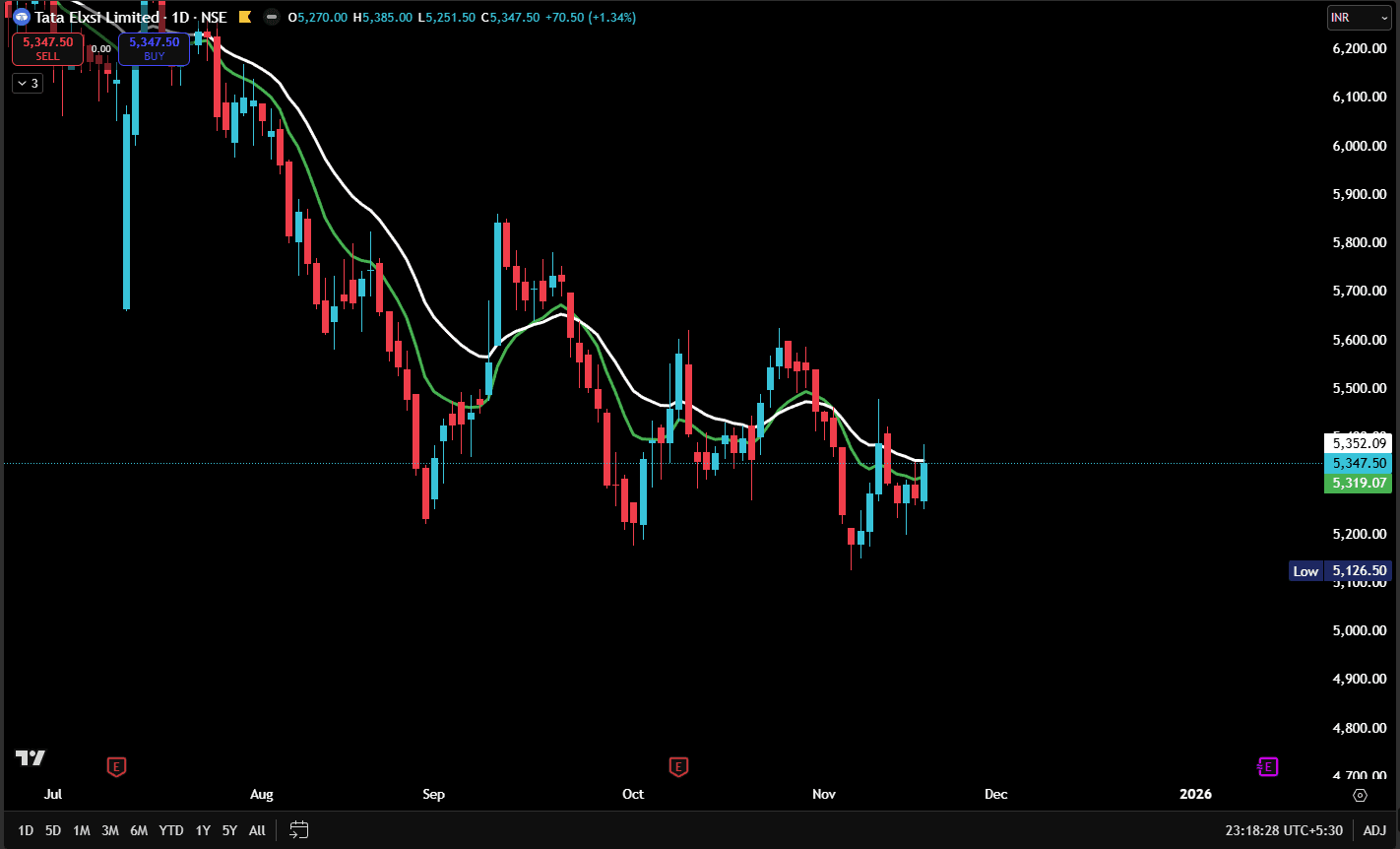Select the 5D time range
This screenshot has height=849, width=1400.
(x=53, y=830)
